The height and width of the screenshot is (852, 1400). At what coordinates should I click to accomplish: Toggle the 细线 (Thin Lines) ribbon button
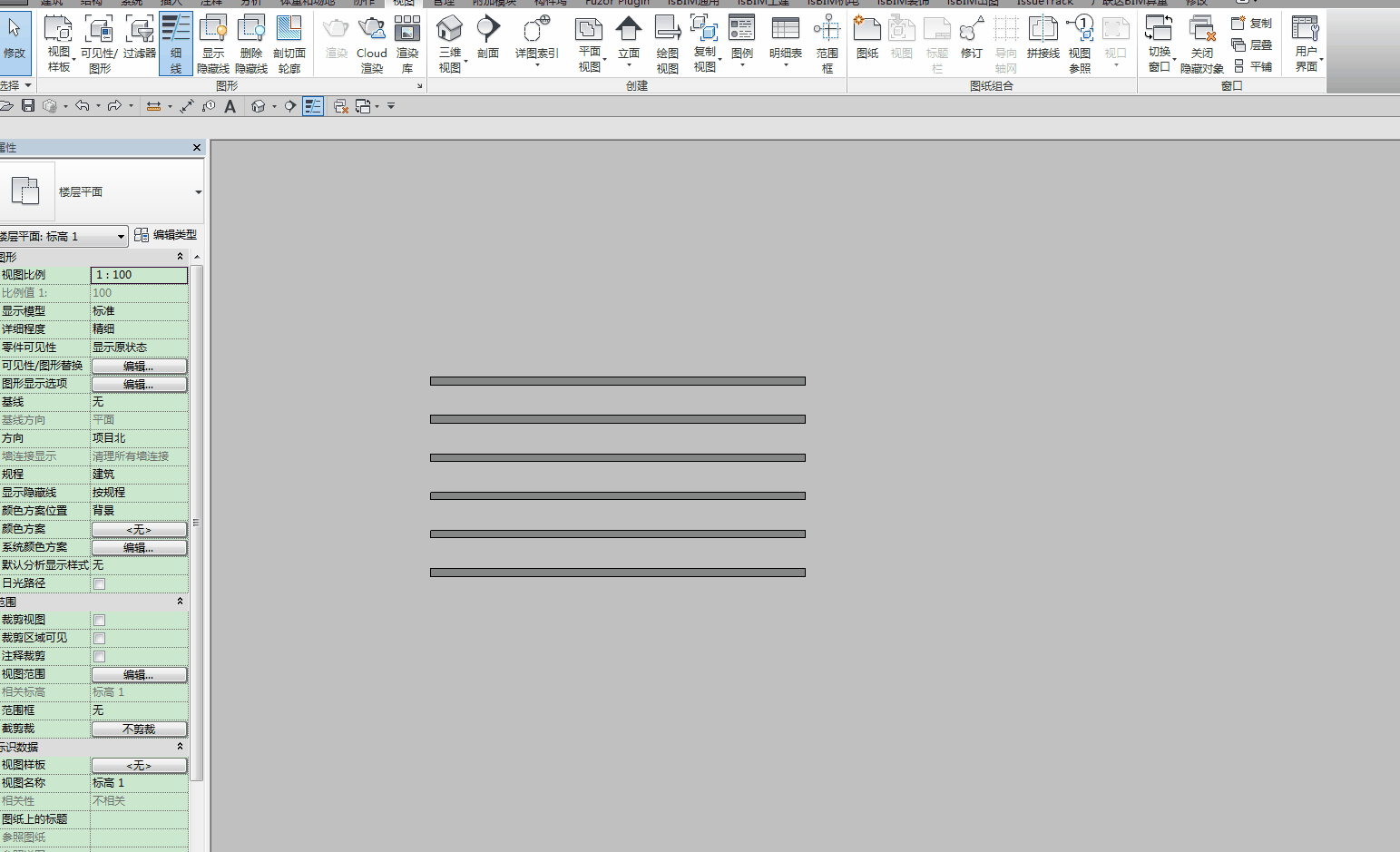pyautogui.click(x=176, y=44)
